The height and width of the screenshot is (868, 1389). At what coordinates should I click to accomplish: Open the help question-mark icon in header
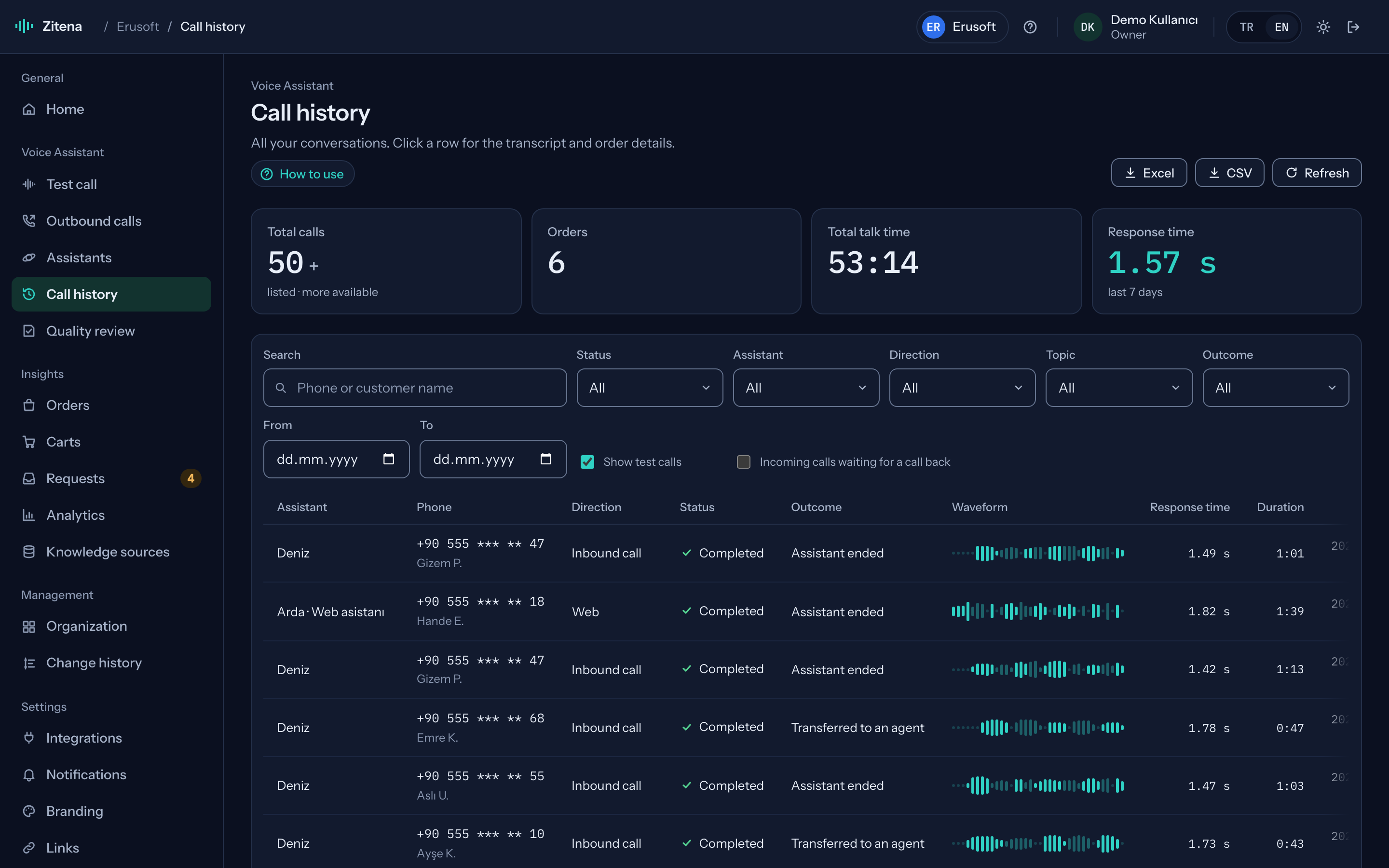point(1030,27)
